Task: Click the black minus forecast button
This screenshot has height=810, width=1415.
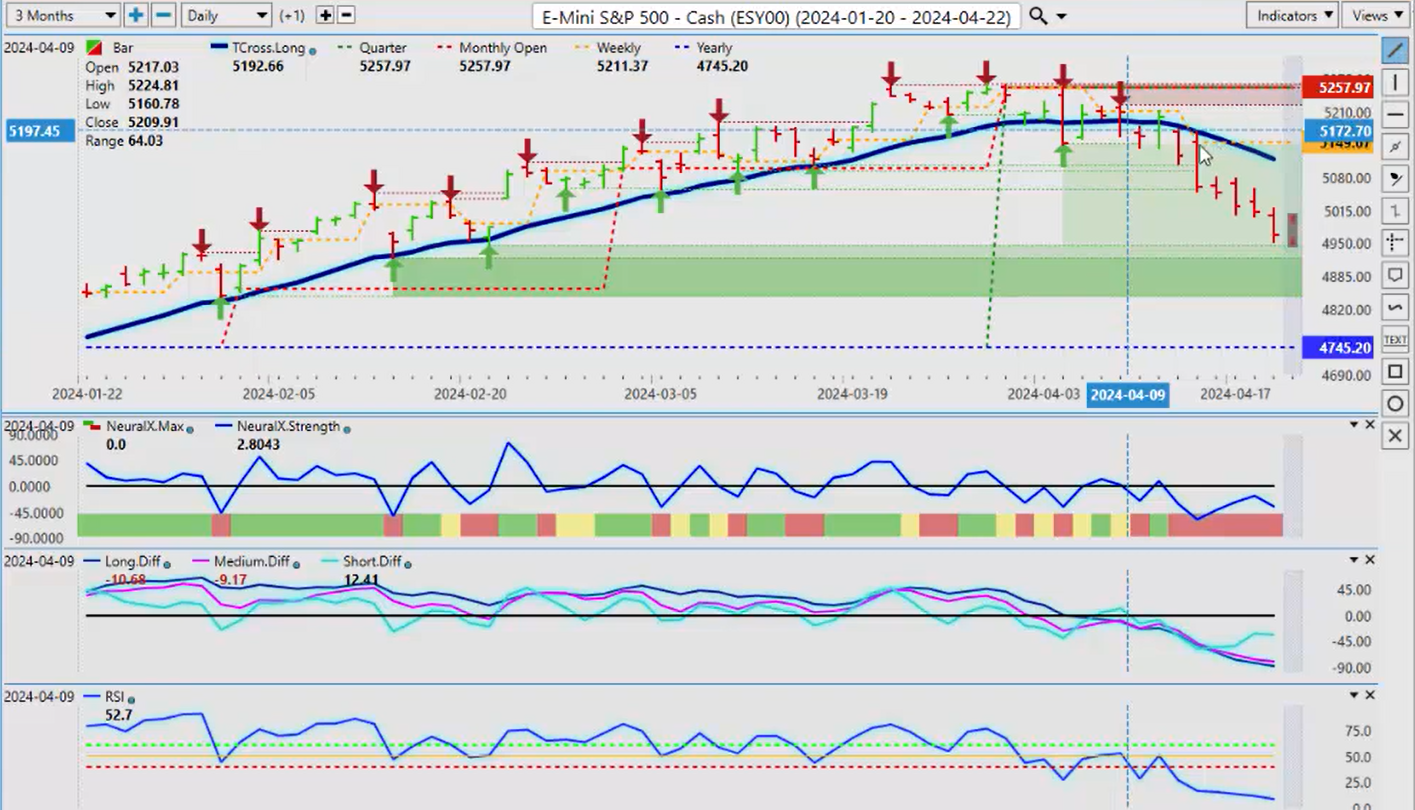Action: tap(346, 15)
